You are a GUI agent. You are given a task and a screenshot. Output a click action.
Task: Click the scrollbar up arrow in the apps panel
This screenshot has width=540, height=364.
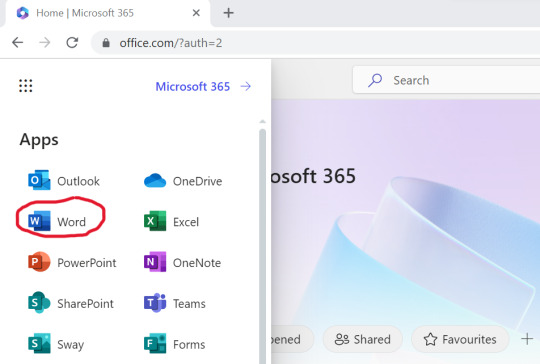pos(262,122)
